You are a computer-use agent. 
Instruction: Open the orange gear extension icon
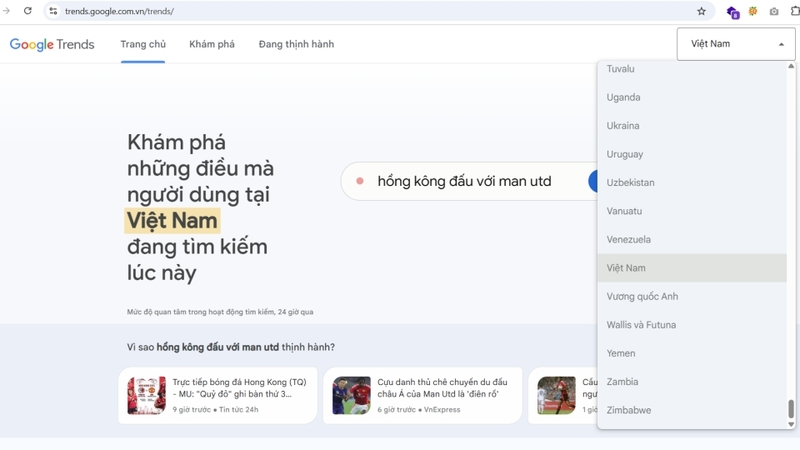tap(753, 11)
